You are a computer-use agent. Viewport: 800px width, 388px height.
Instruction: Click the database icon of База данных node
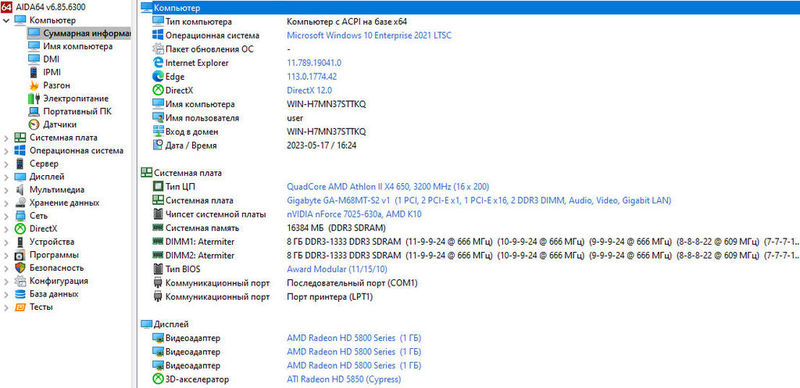20,295
